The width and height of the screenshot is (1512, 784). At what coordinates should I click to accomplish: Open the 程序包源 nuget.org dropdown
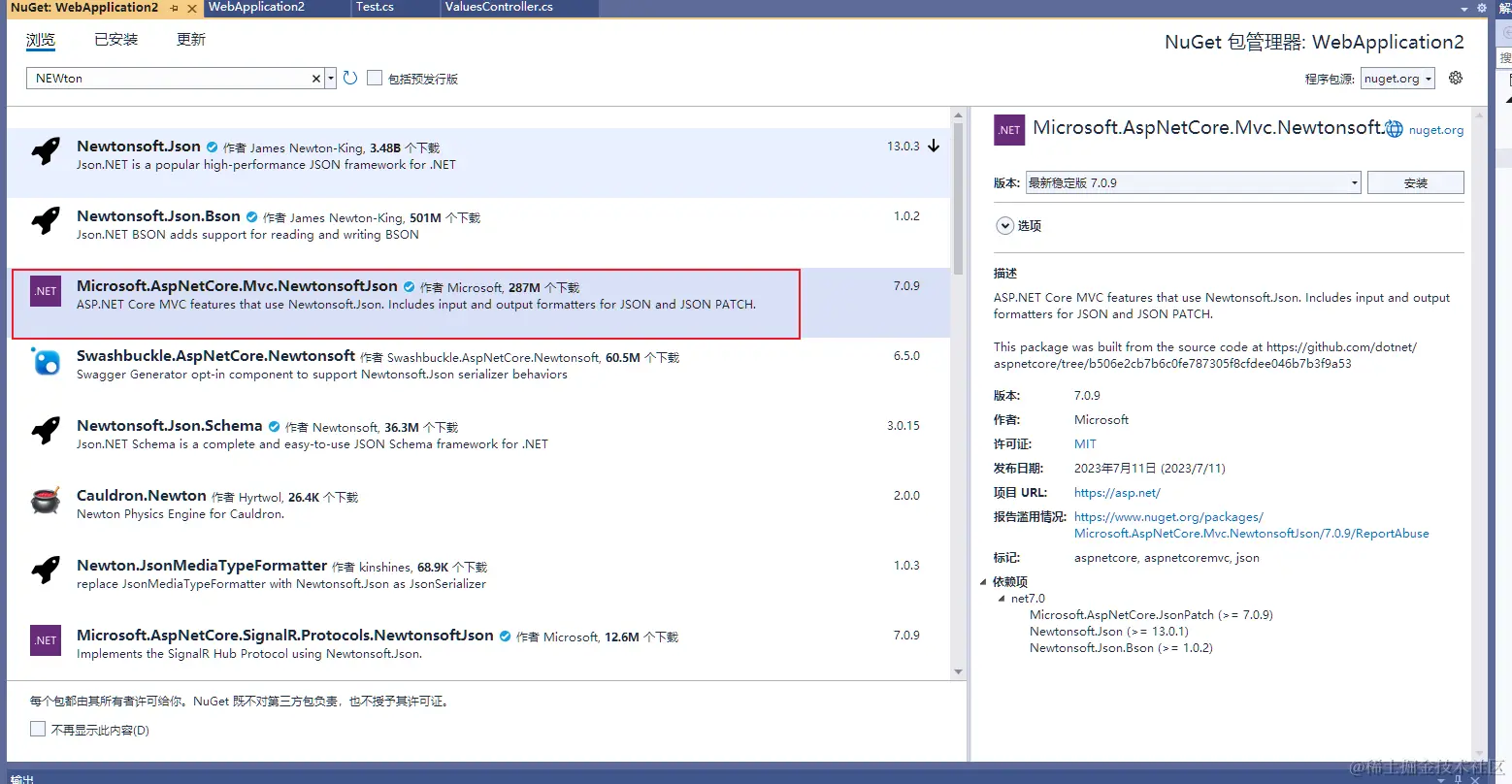pyautogui.click(x=1397, y=79)
